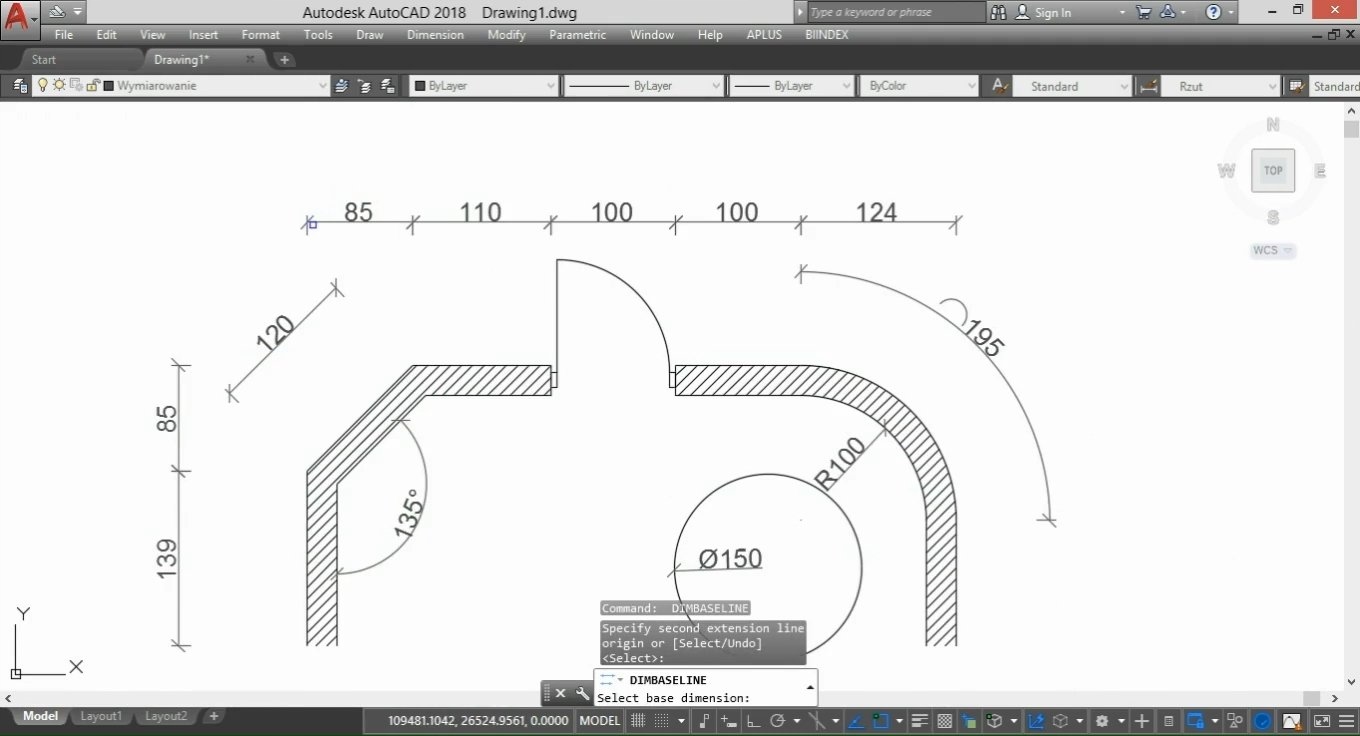The height and width of the screenshot is (736, 1360).
Task: Open the ByColor plot style dropdown
Action: pos(970,86)
